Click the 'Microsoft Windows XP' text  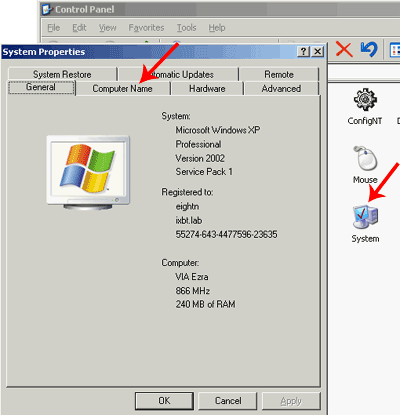pos(218,130)
